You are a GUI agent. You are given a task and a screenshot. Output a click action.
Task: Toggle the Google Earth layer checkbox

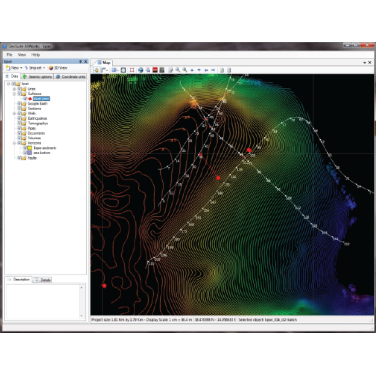pyautogui.click(x=19, y=104)
